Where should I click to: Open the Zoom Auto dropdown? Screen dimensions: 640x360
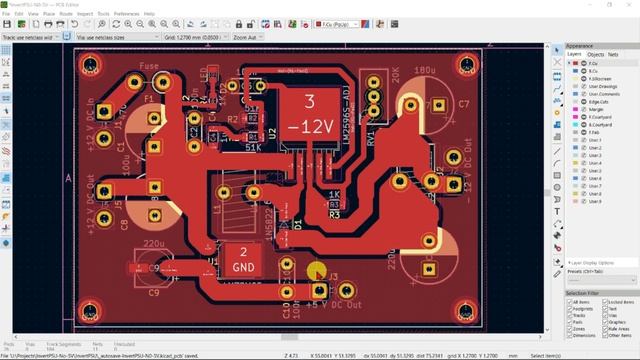point(248,37)
